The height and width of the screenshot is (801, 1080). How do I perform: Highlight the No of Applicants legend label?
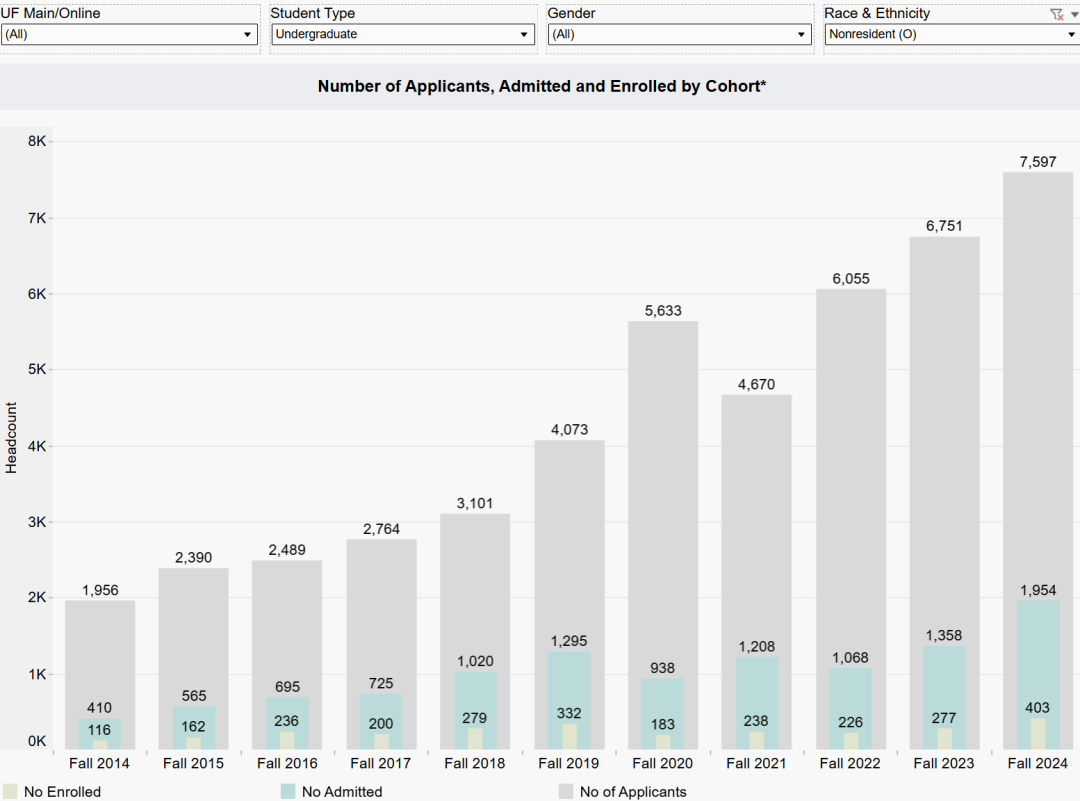tap(633, 792)
